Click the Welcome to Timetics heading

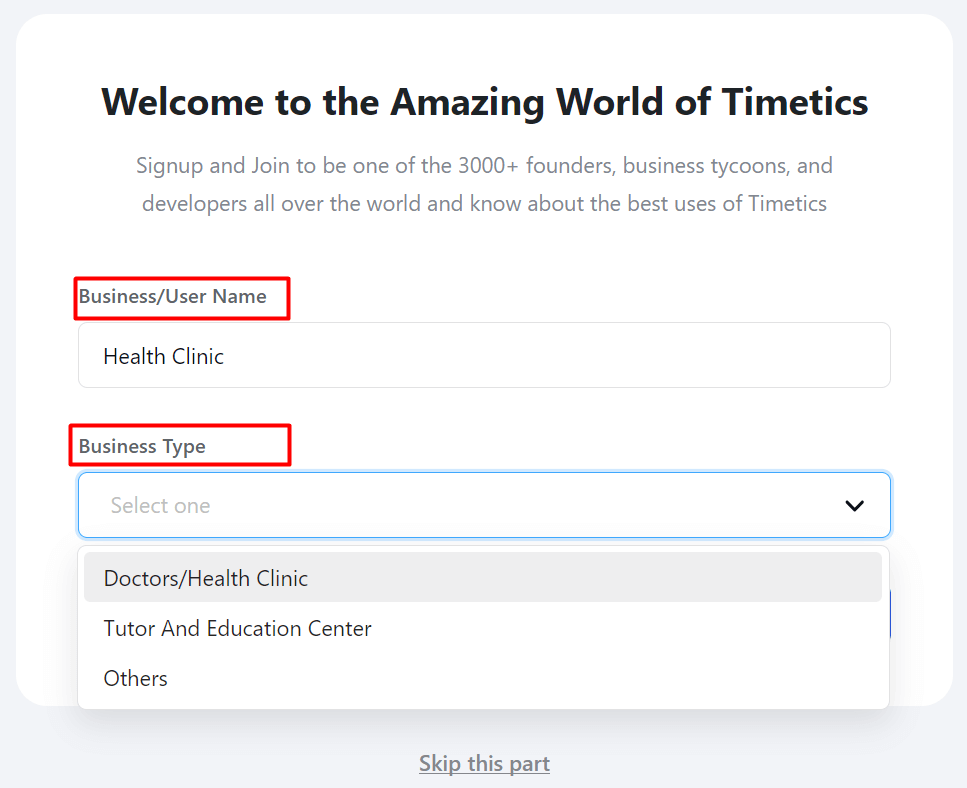(x=485, y=102)
